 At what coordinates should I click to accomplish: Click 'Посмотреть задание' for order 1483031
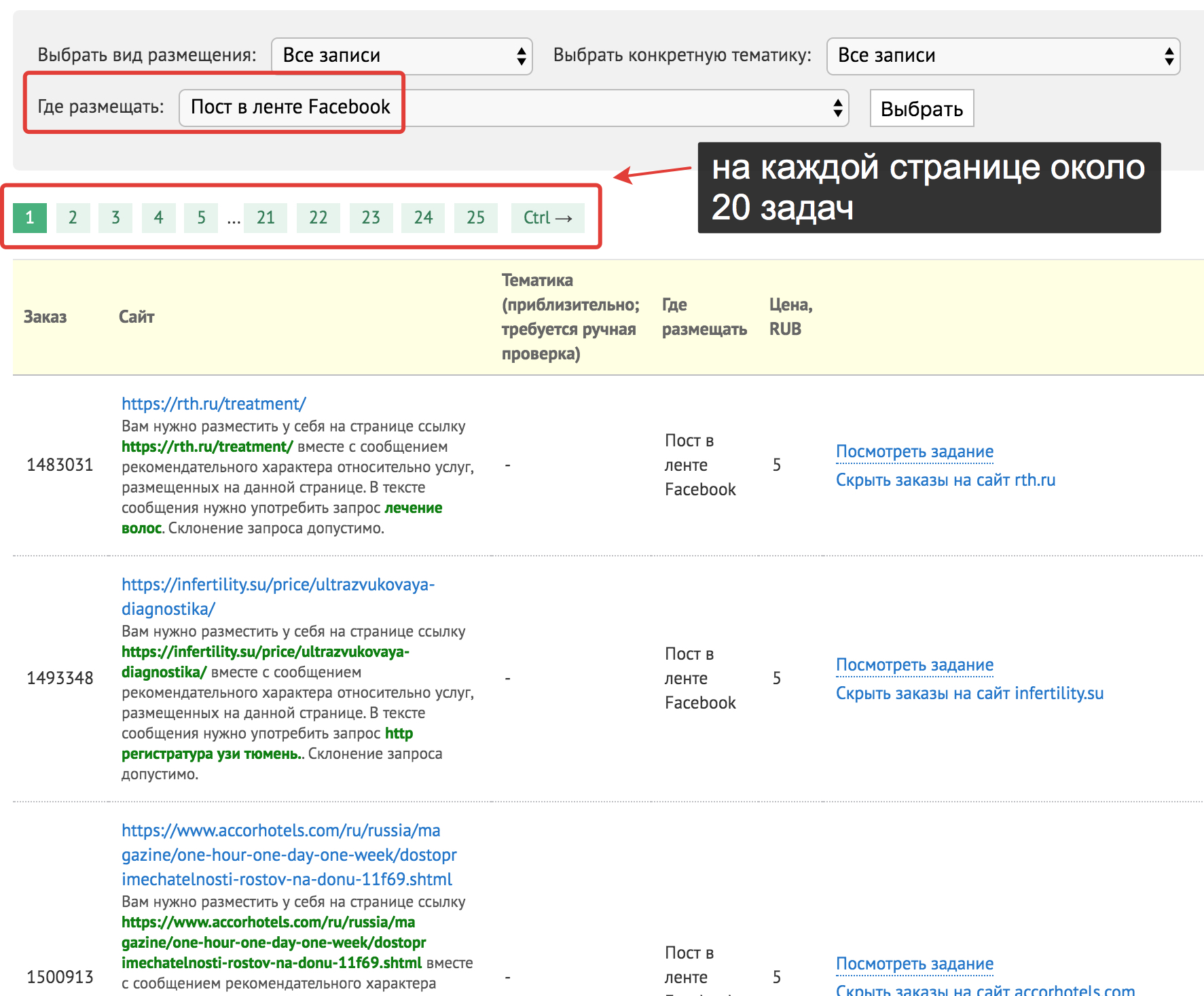coord(914,452)
